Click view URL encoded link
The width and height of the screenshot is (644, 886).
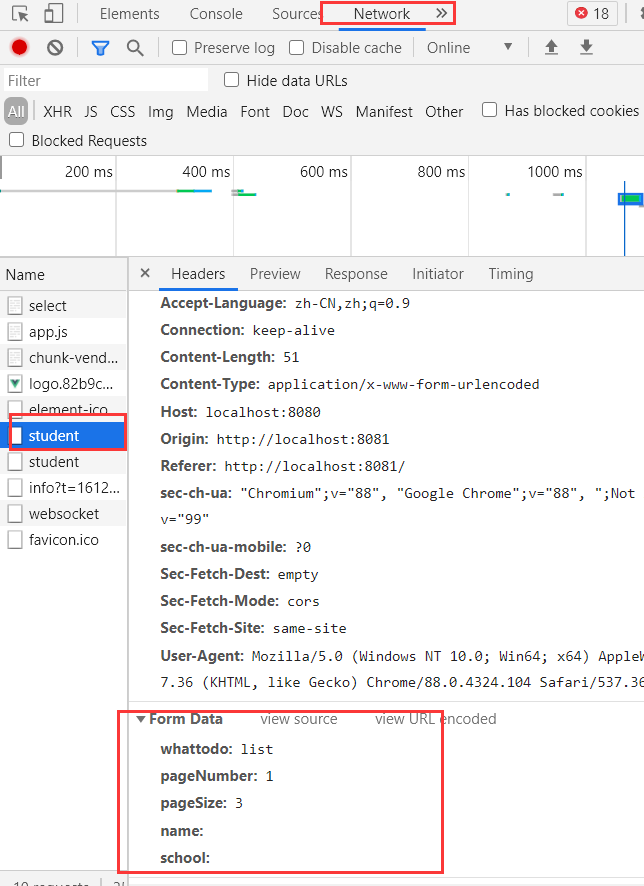pyautogui.click(x=436, y=719)
